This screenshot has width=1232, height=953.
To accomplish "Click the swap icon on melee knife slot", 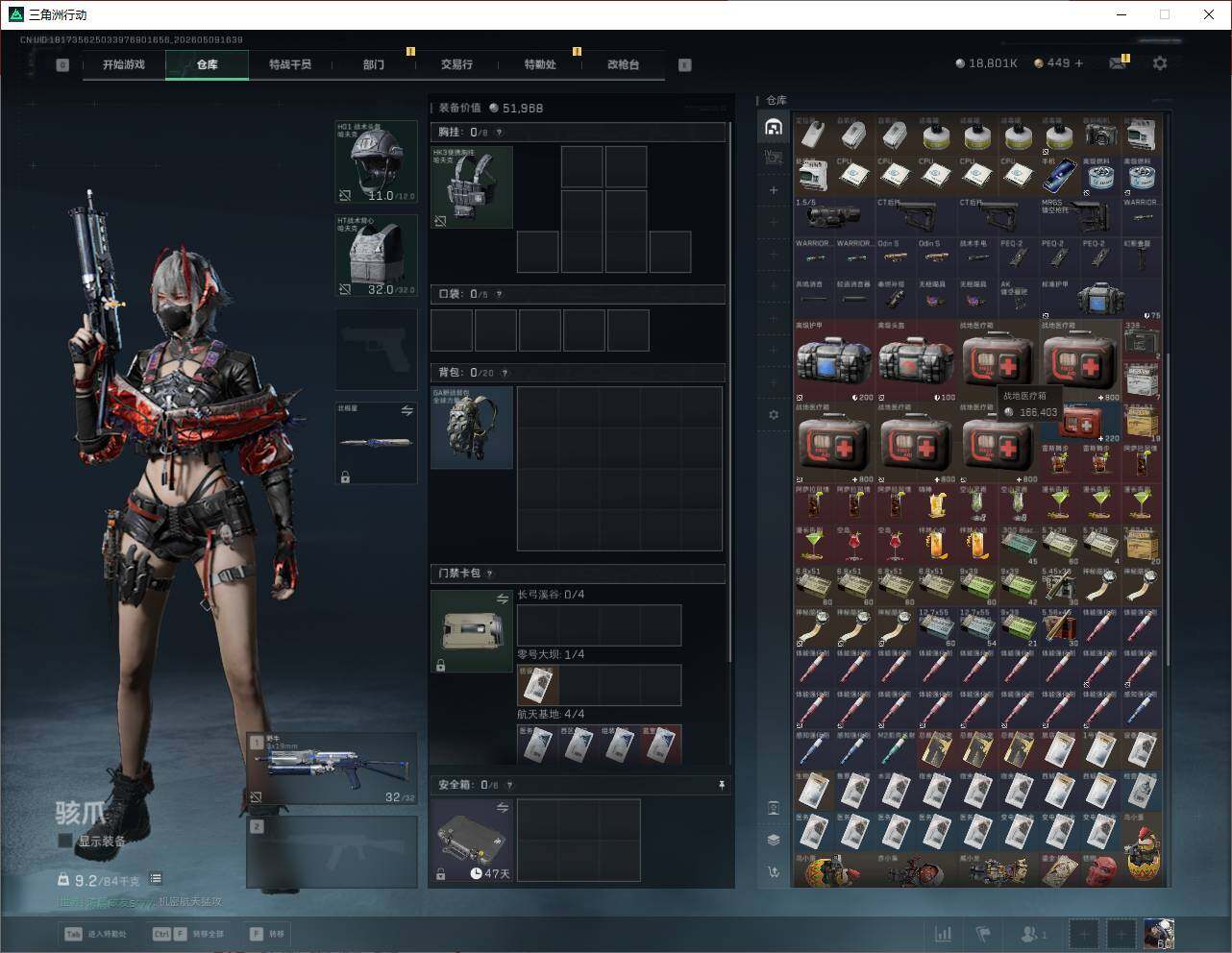I will pyautogui.click(x=407, y=410).
